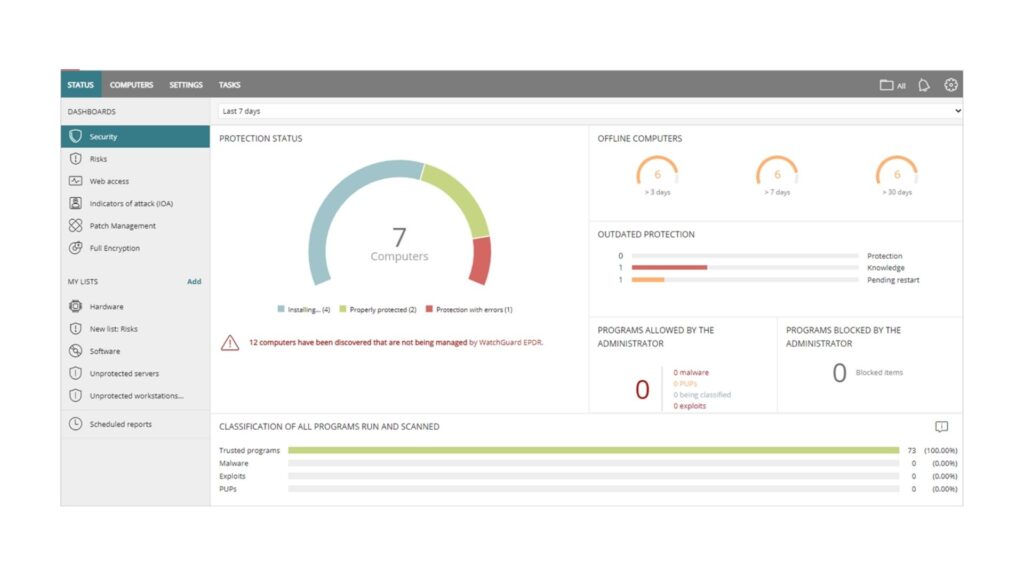The height and width of the screenshot is (576, 1024).
Task: Open Patch Management icon in sidebar
Action: coord(75,226)
